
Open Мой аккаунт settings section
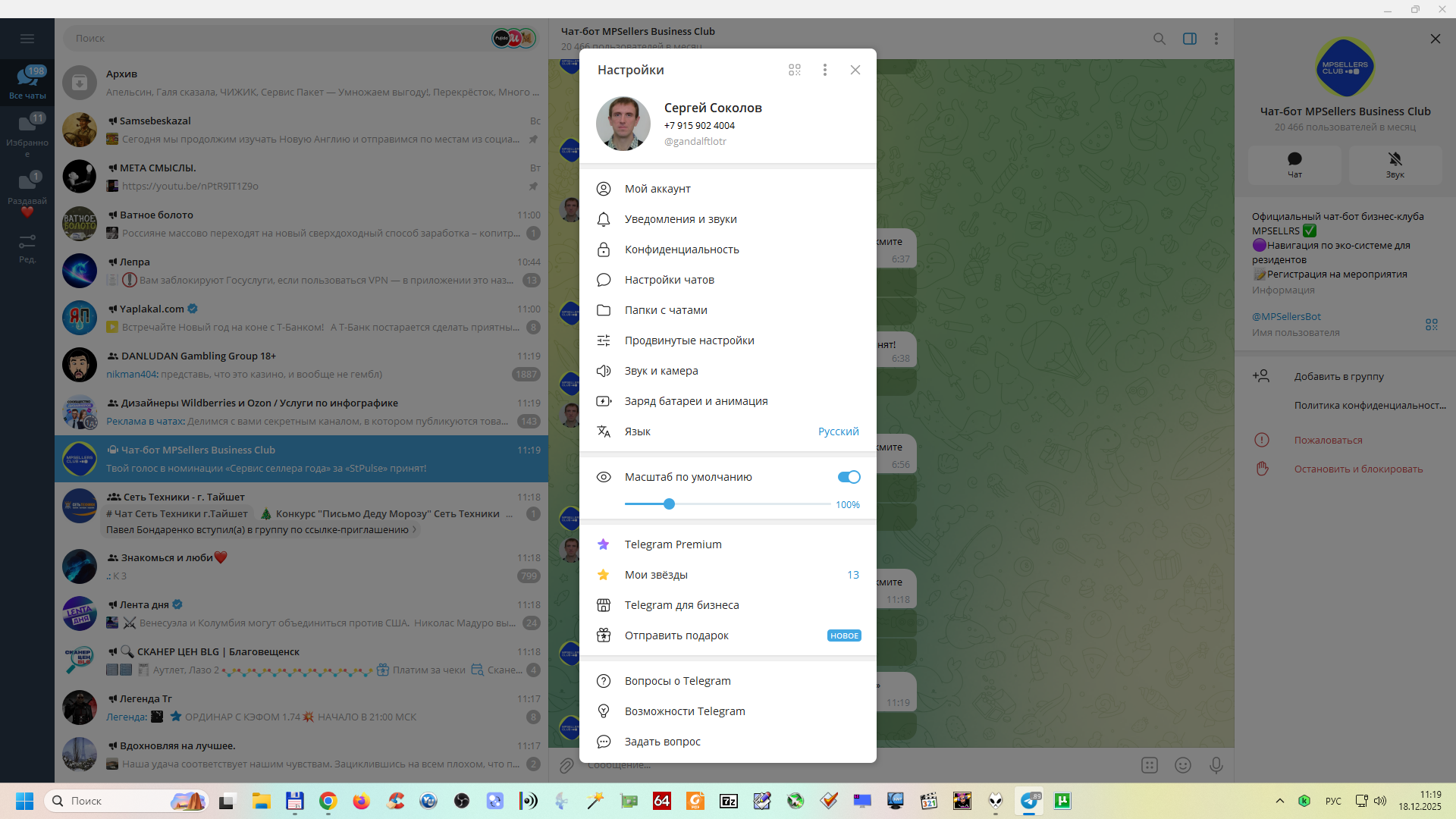[657, 189]
